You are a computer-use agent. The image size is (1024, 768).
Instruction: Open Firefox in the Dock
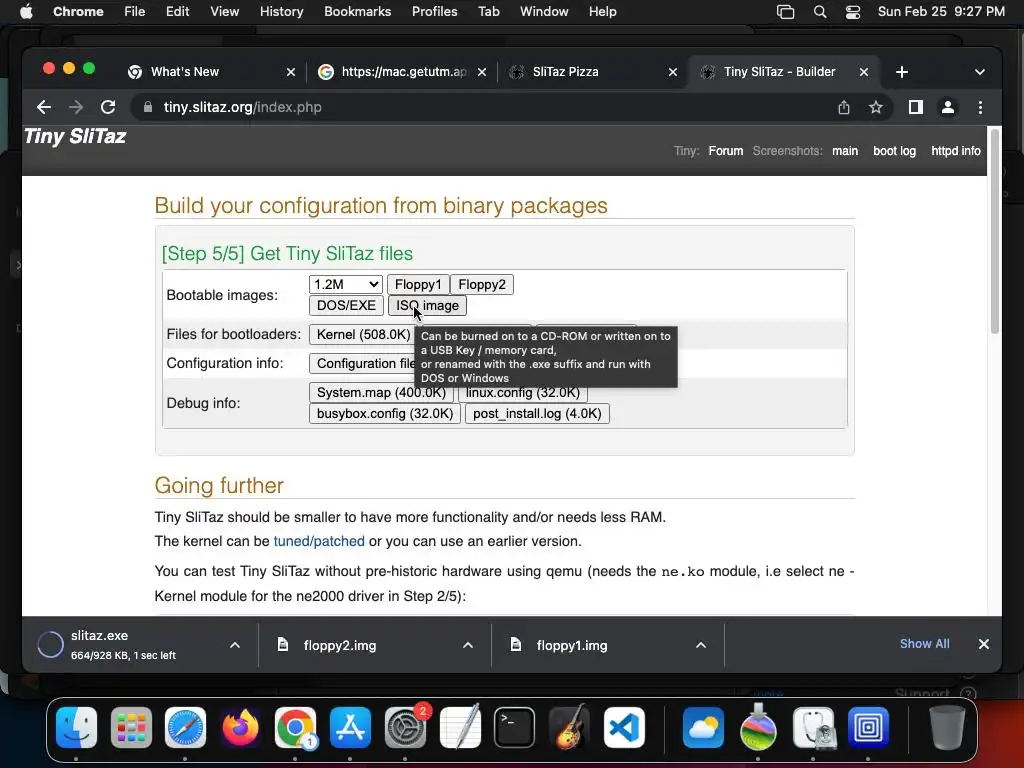point(240,728)
